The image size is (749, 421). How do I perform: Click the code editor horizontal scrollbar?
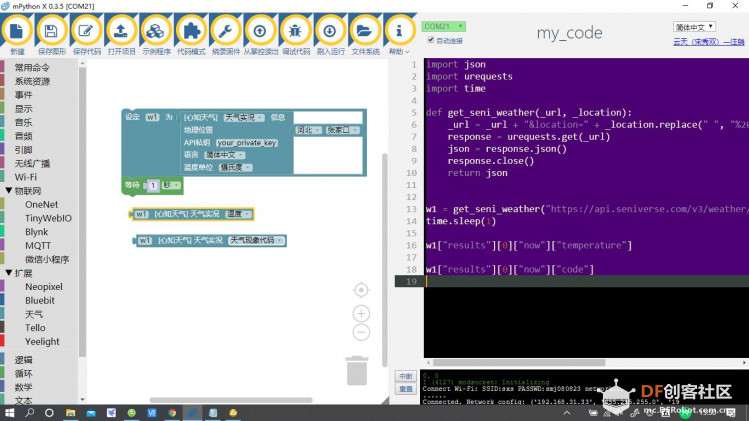(x=519, y=363)
